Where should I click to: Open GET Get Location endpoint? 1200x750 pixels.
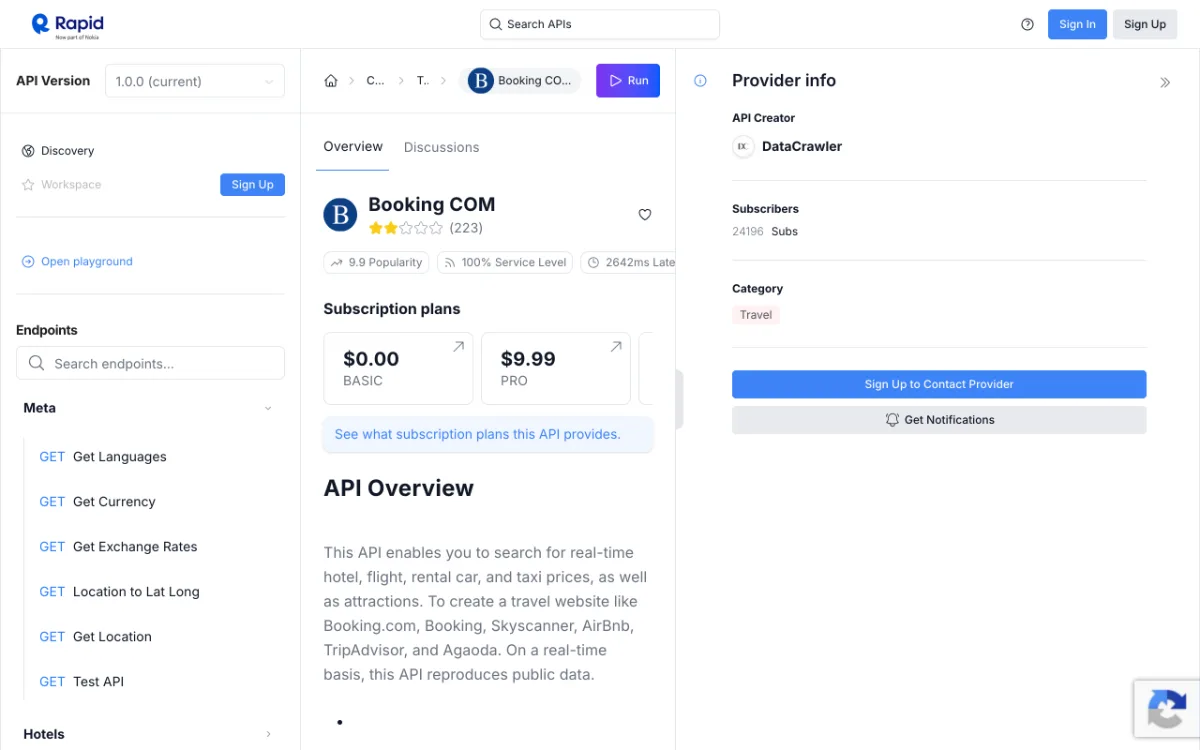pyautogui.click(x=95, y=637)
